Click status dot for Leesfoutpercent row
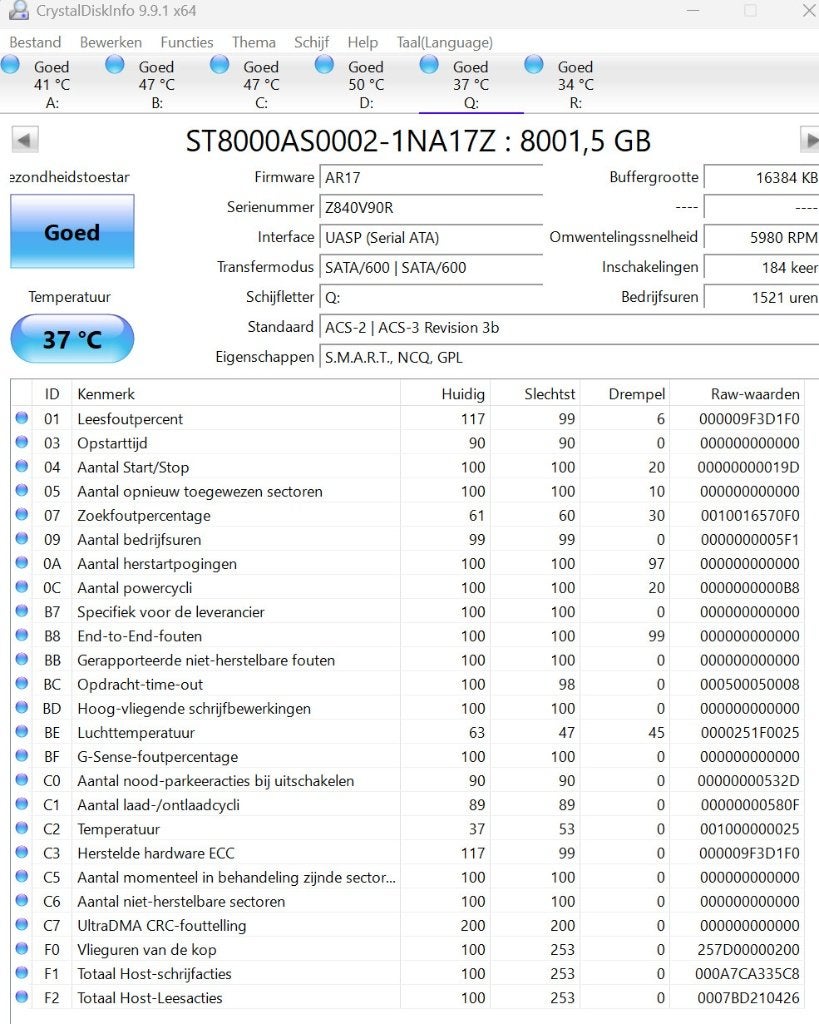Screen dimensions: 819x1024 [x=22, y=418]
